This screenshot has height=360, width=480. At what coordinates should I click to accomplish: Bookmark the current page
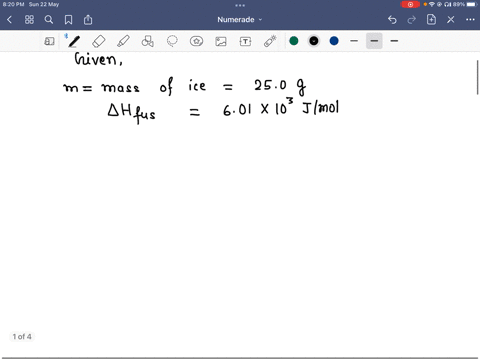[68, 20]
